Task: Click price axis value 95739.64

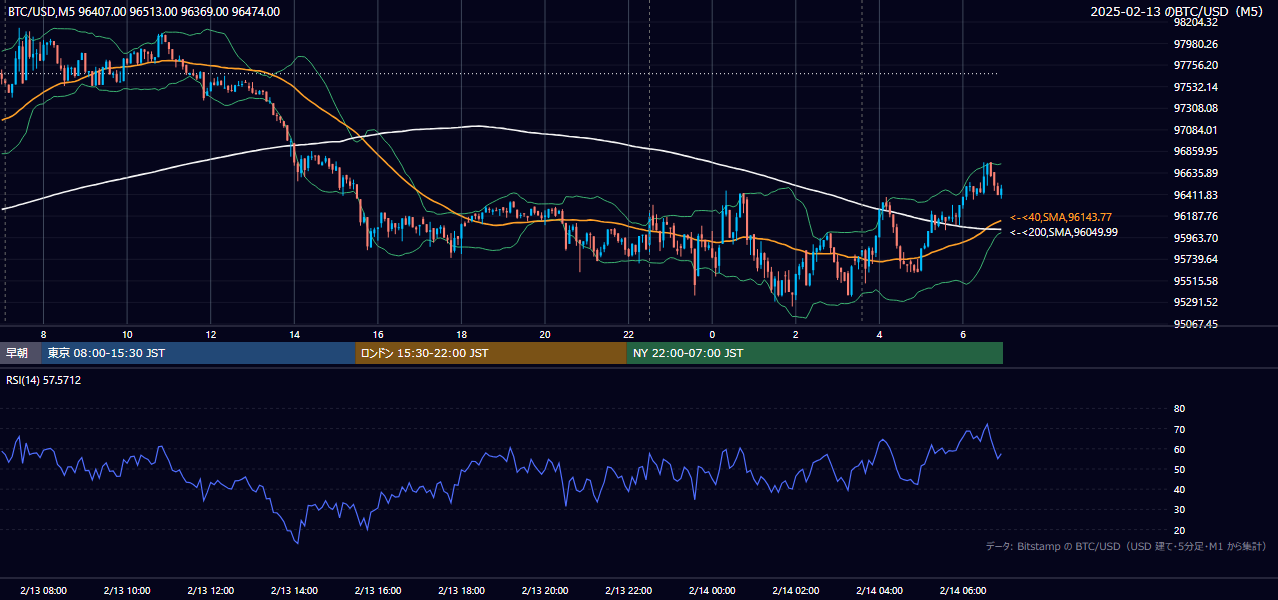Action: (x=1196, y=259)
